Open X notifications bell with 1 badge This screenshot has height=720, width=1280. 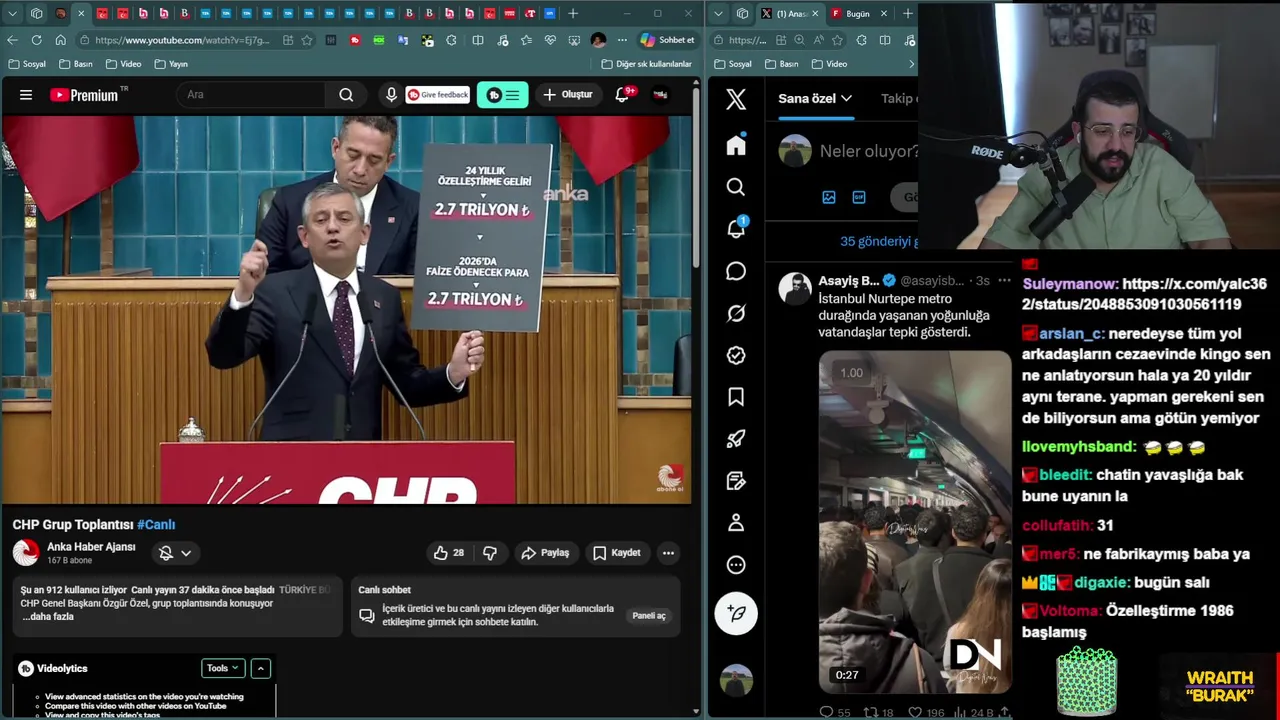pyautogui.click(x=736, y=229)
